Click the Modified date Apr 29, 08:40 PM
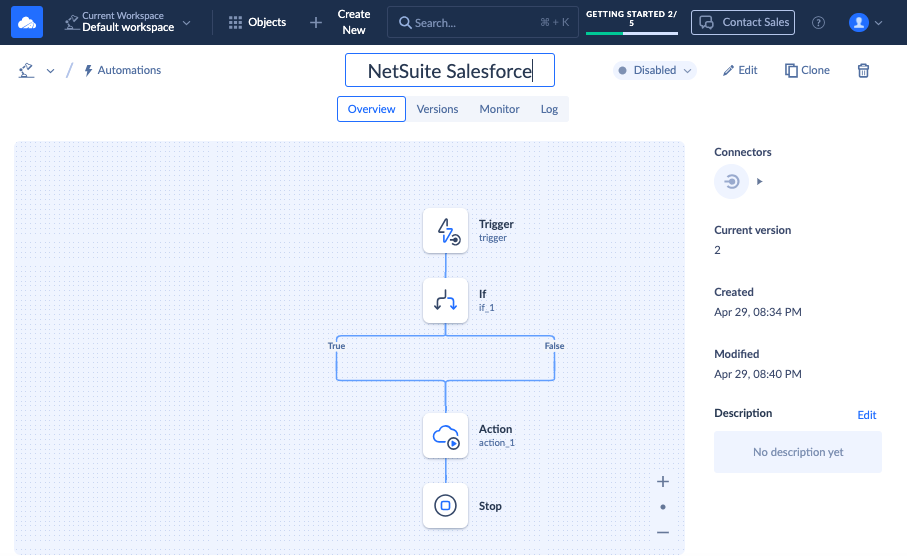This screenshot has width=907, height=556. (x=758, y=374)
